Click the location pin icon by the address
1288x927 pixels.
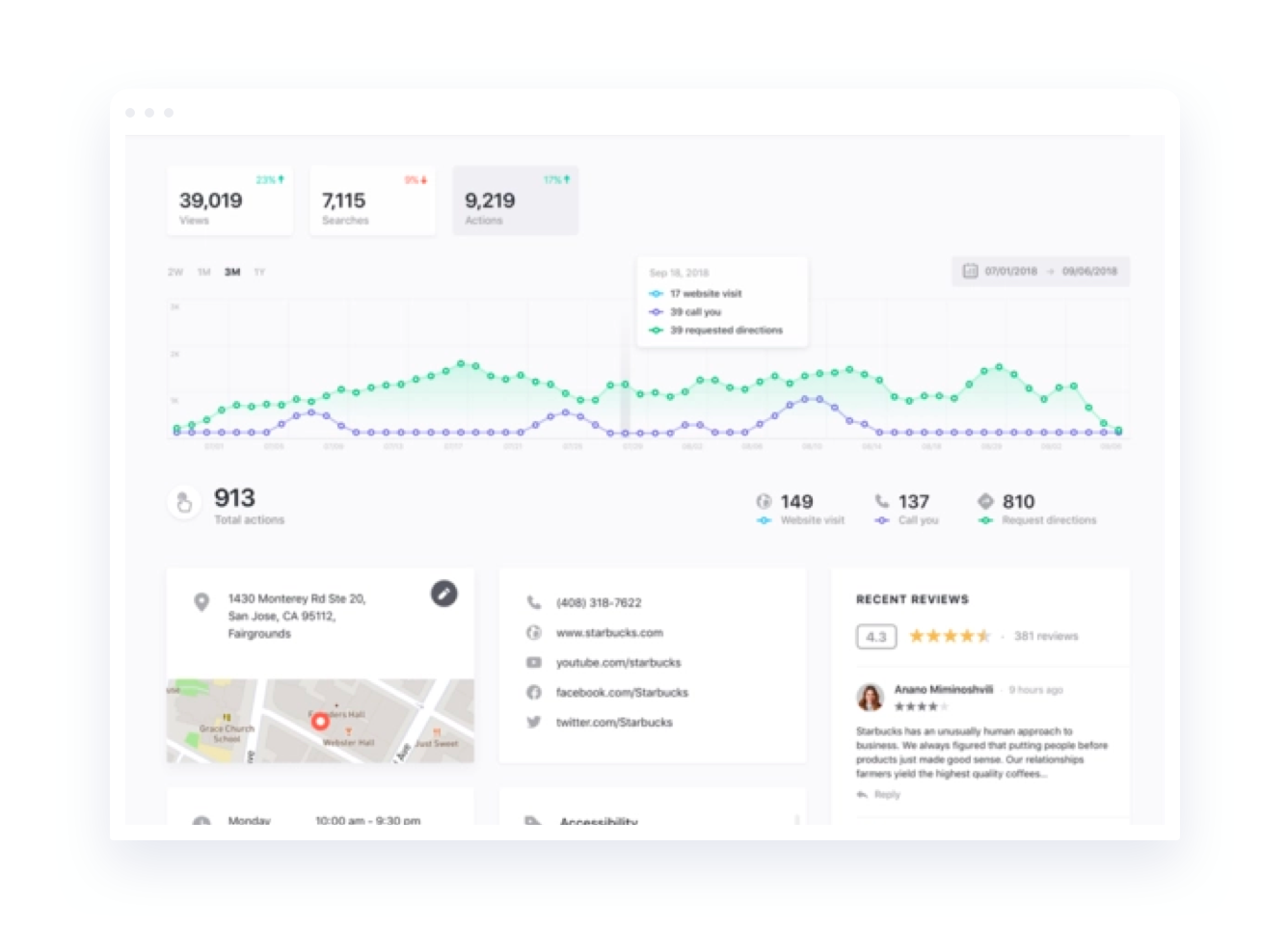point(201,602)
